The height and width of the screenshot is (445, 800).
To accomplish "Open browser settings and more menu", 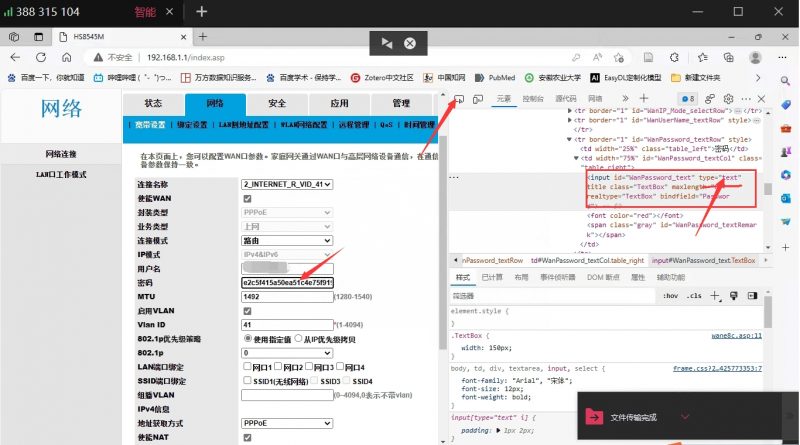I will [x=782, y=57].
